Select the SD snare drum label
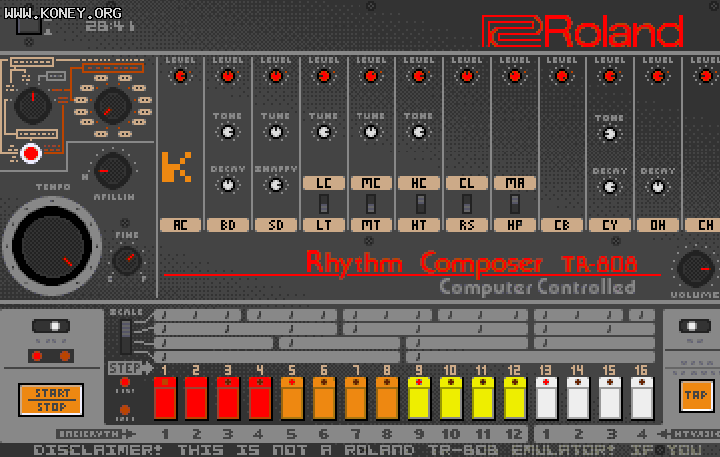This screenshot has width=720, height=457. pos(276,225)
